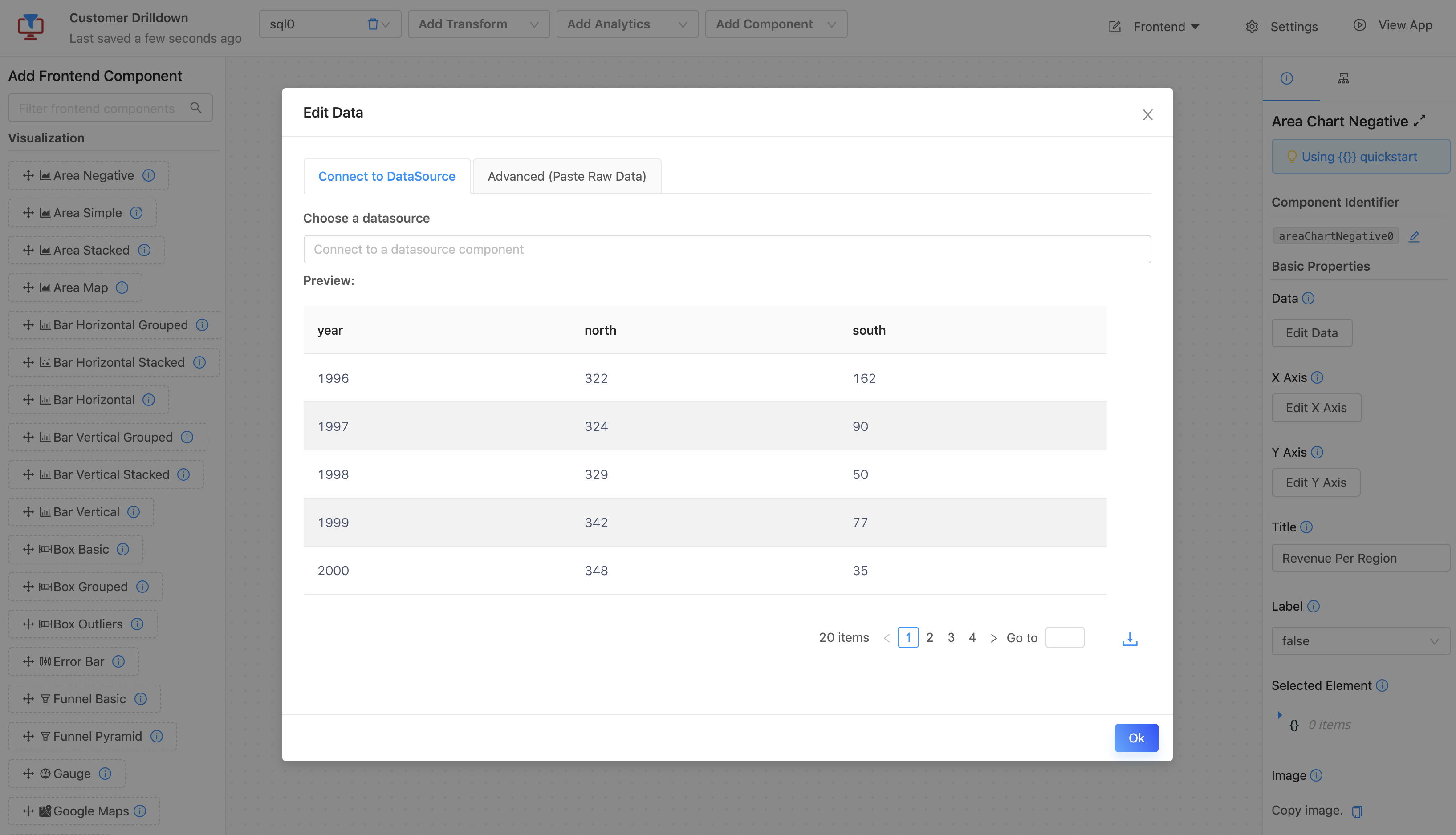Click info icon beside Area Stacked
The width and height of the screenshot is (1456, 835).
(x=144, y=250)
